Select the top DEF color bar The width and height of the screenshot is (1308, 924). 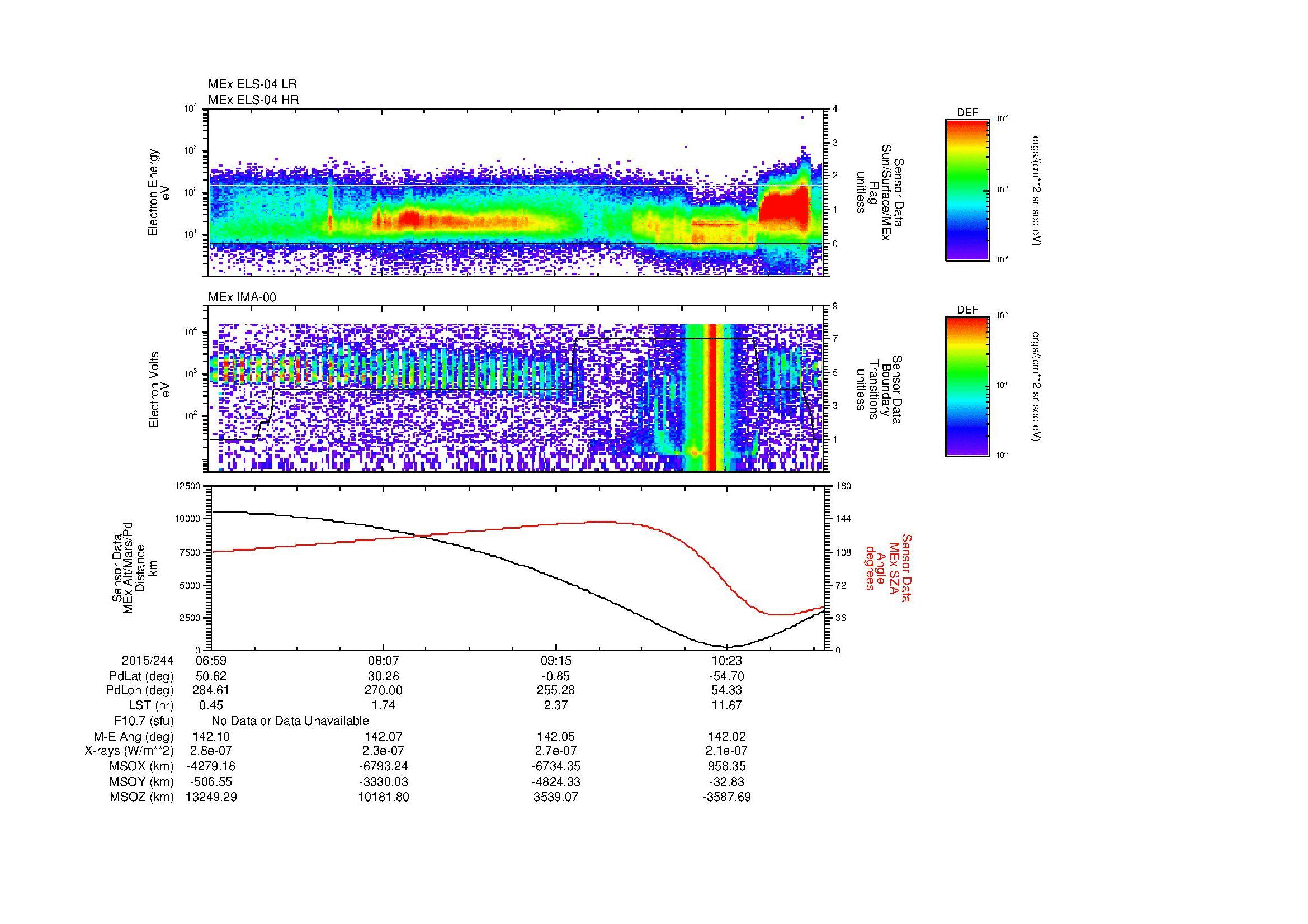[x=967, y=190]
